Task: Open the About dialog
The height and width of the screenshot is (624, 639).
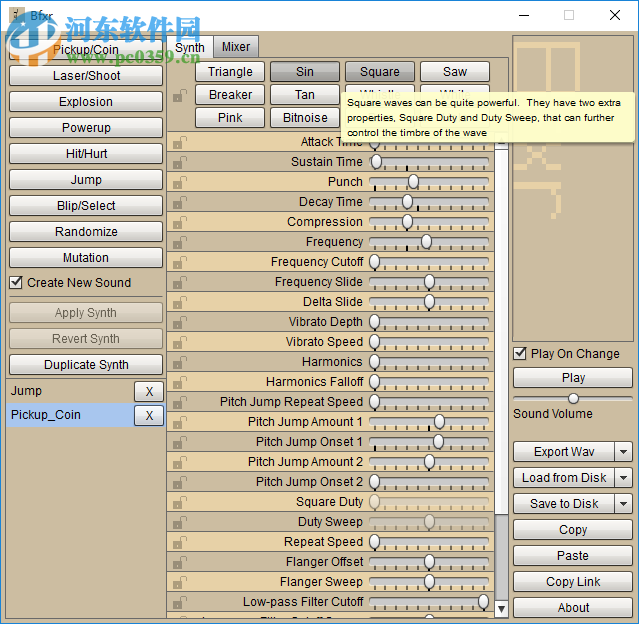Action: pos(573,608)
